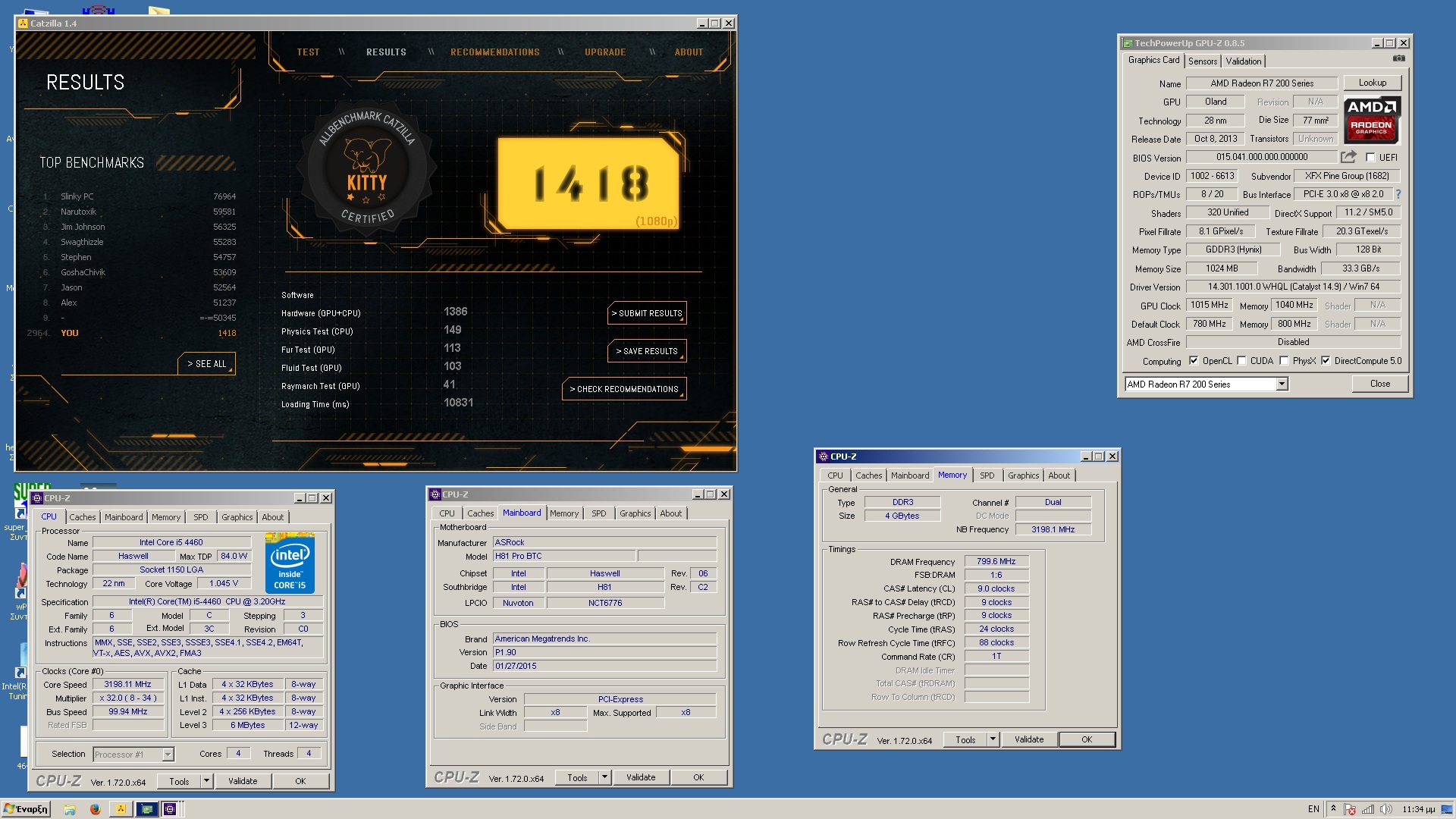The image size is (1456, 819).
Task: Click SEE ALL under top benchmarks
Action: pos(207,364)
